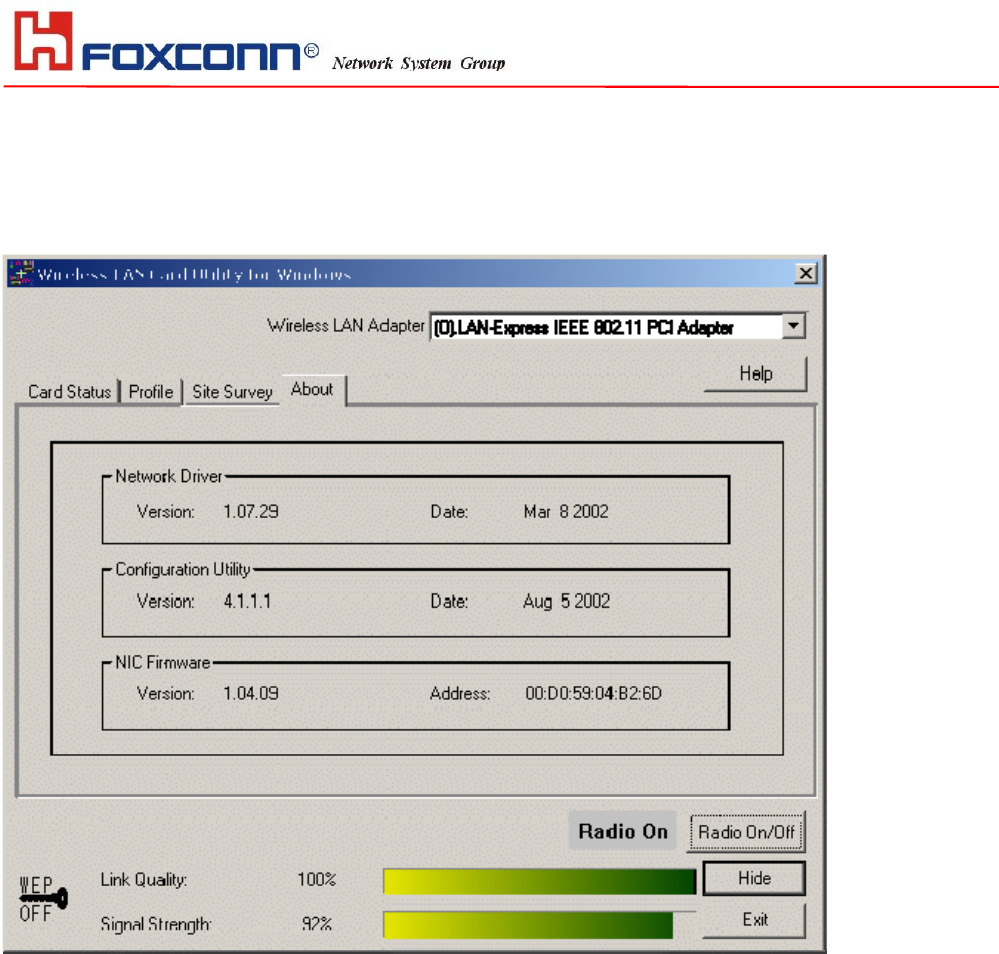Click the Wireless LAN utility title bar icon

pos(21,273)
